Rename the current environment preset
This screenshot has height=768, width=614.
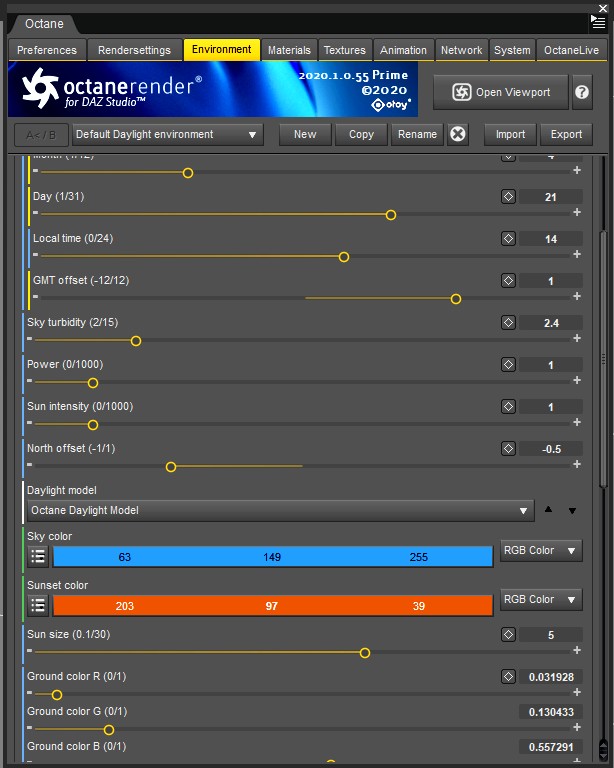coord(417,135)
